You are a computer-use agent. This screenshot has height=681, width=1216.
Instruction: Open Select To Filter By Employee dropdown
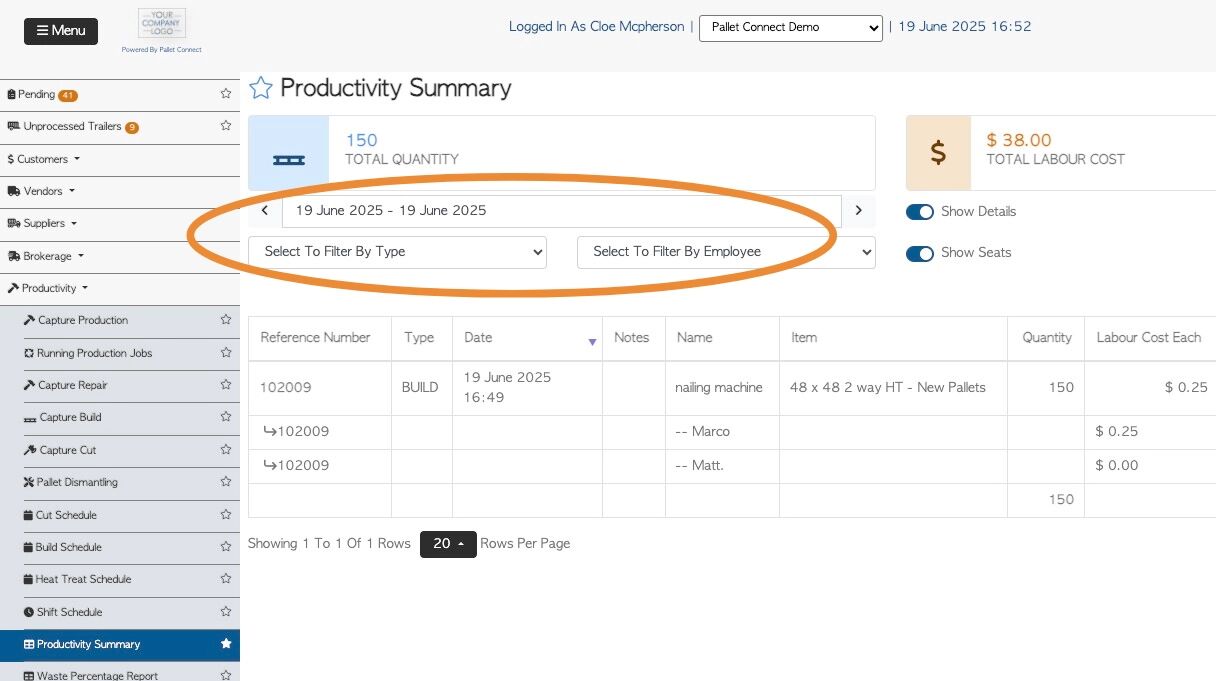tap(726, 252)
